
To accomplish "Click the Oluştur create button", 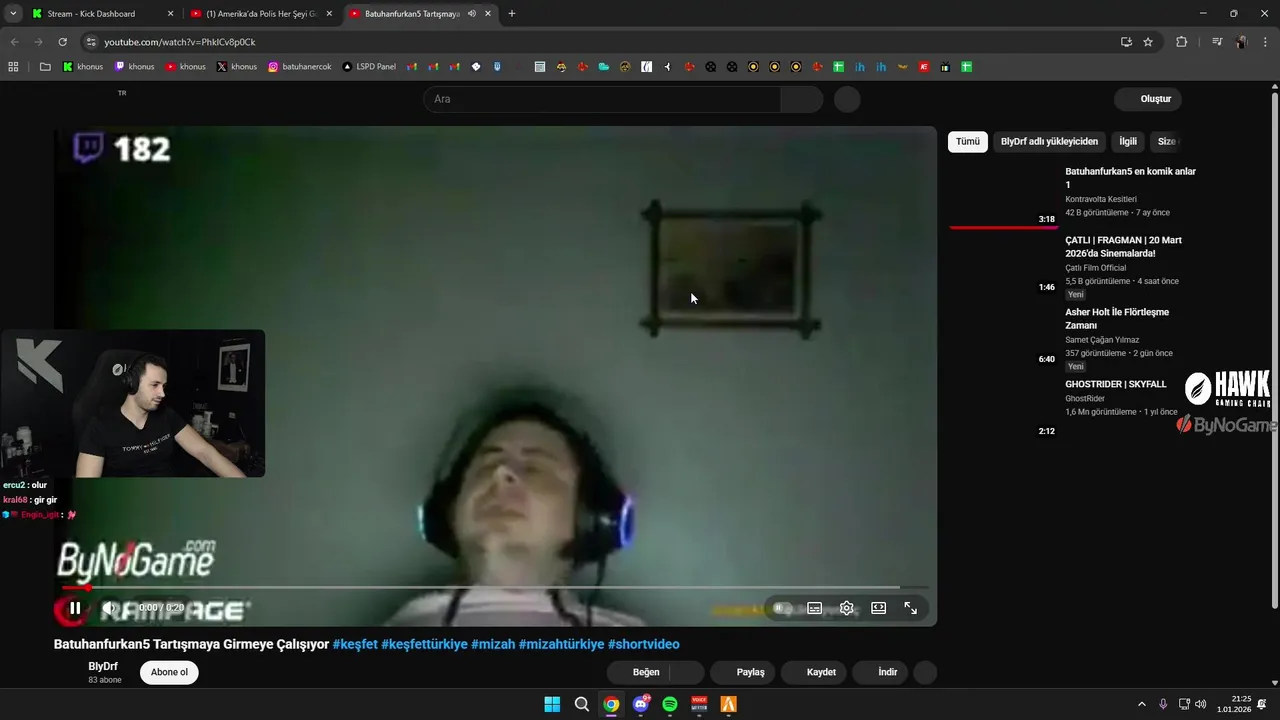I will tap(1148, 99).
